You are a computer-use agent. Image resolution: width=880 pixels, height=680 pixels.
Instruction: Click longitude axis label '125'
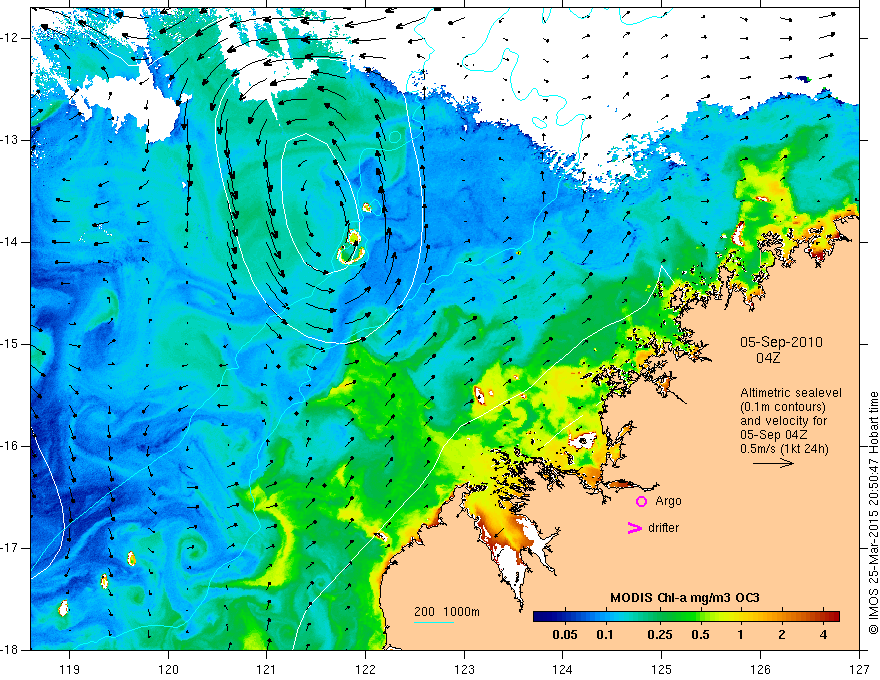662,669
